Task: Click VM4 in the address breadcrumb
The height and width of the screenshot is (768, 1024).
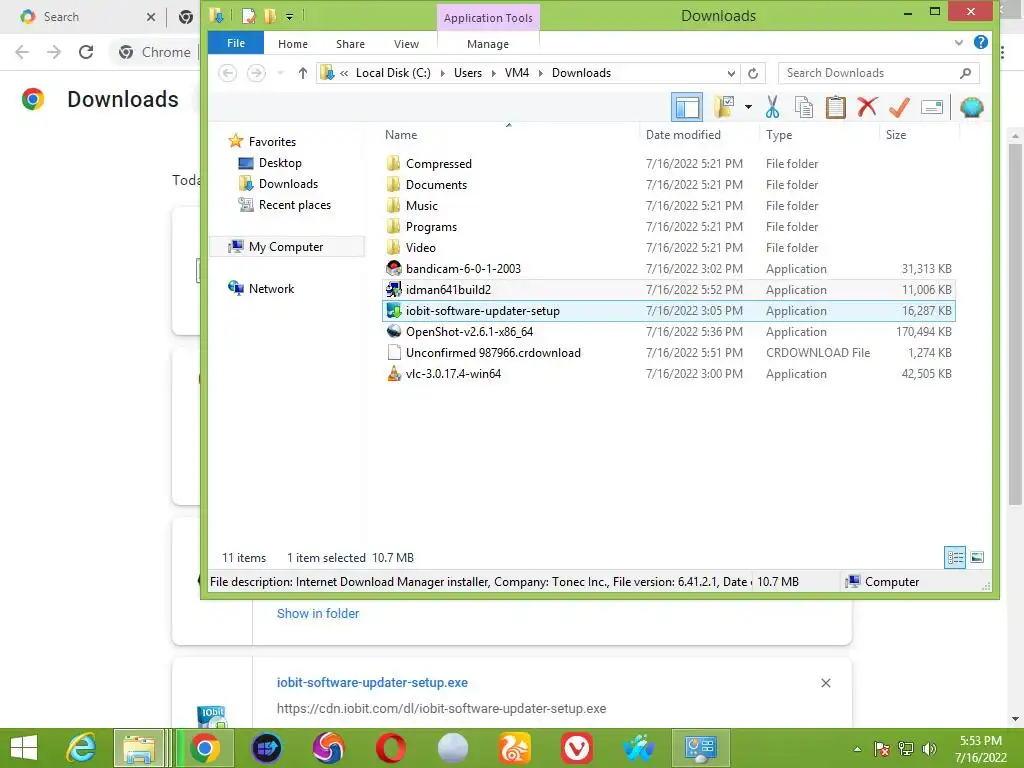Action: click(x=517, y=73)
